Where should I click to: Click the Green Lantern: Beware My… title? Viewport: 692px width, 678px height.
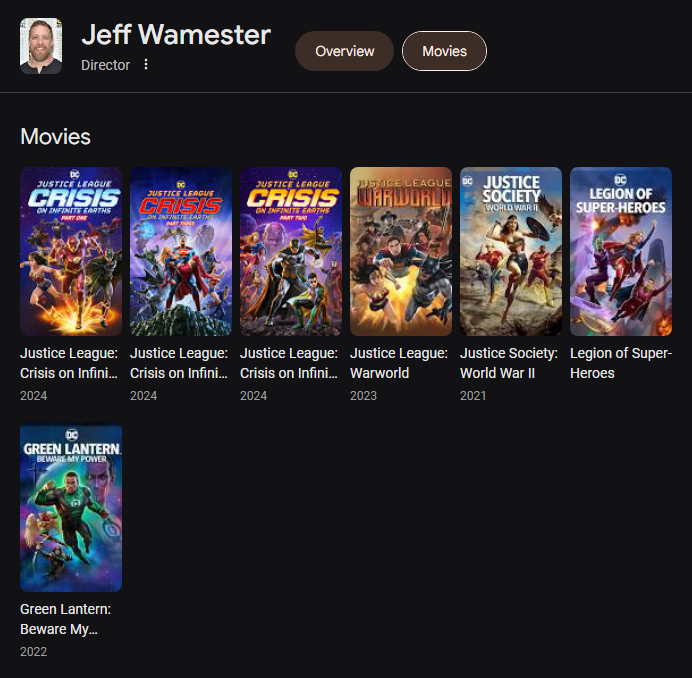coord(65,619)
